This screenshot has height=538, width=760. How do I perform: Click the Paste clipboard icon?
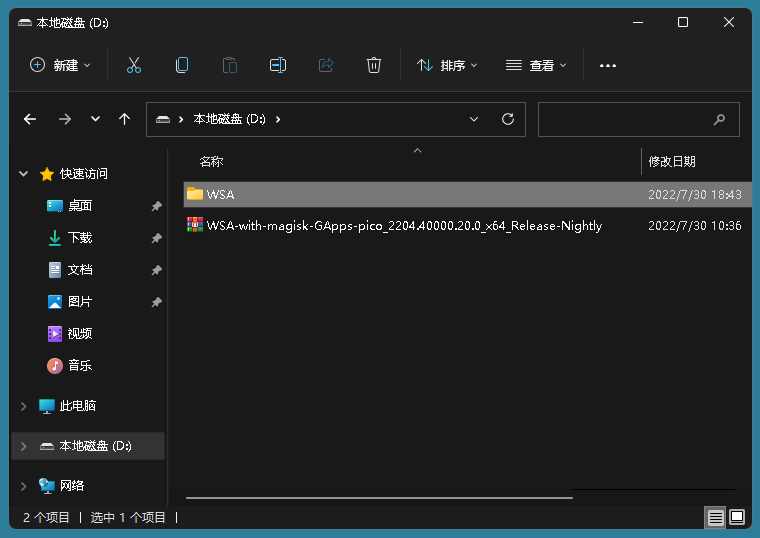[x=230, y=65]
